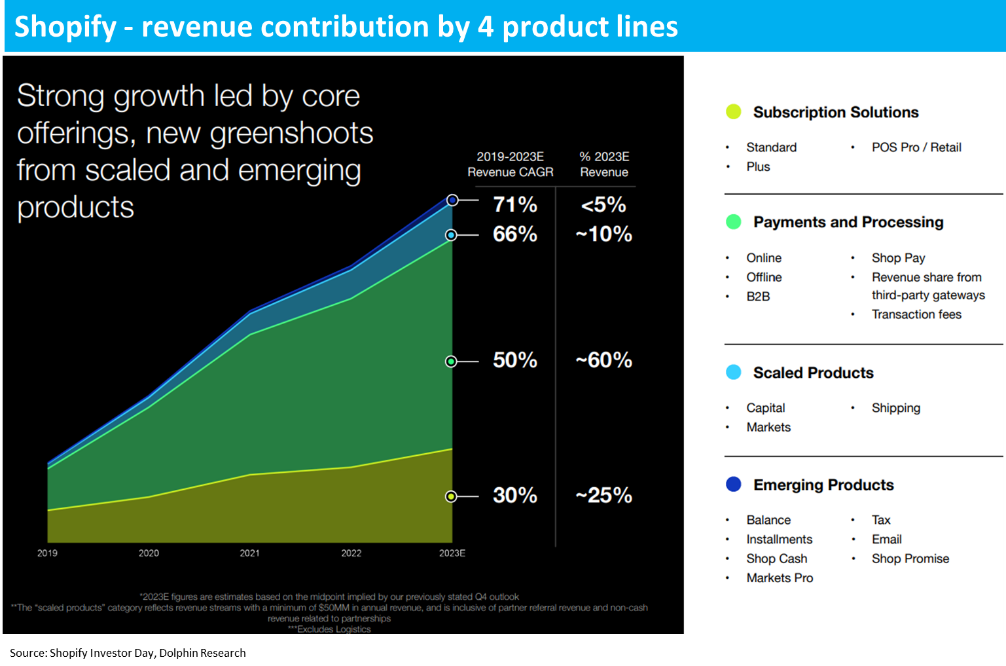Click the '2023E' x-axis label
This screenshot has height=666, width=1006.
coord(452,553)
